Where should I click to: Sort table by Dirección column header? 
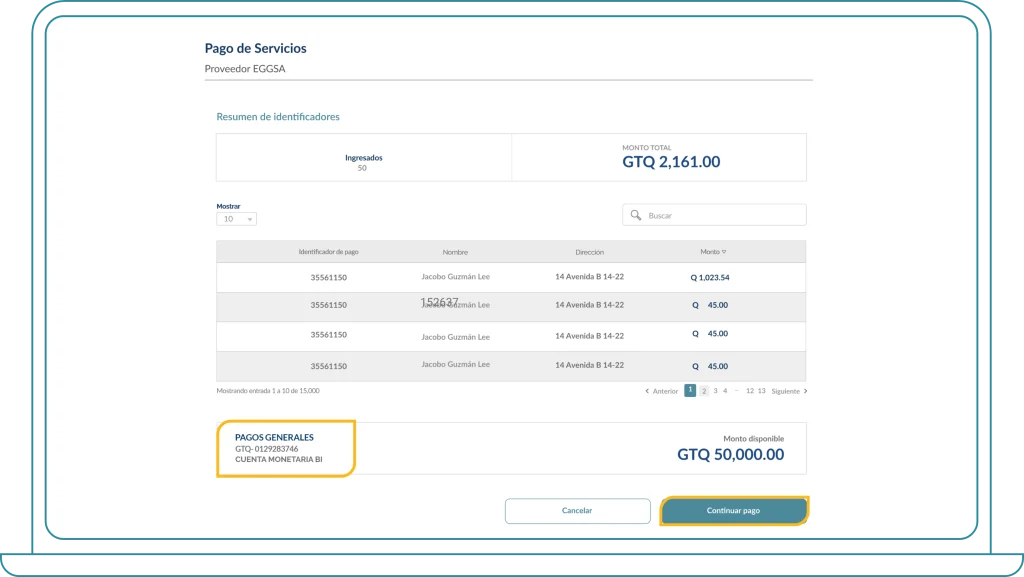[x=589, y=252]
